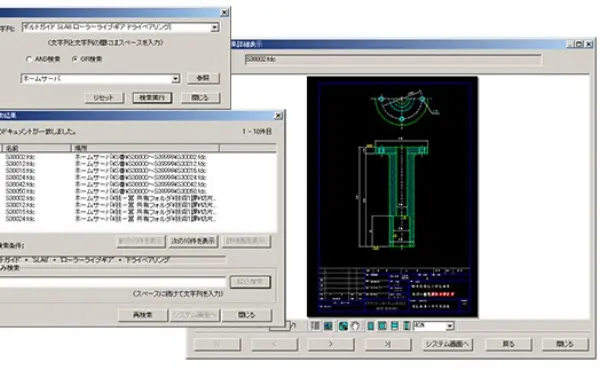Click 閉じる in the search results dialog

pos(247,315)
